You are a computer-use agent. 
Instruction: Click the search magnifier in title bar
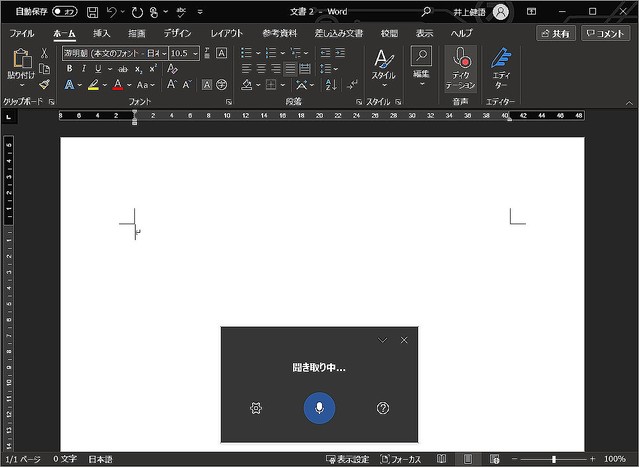pos(426,12)
